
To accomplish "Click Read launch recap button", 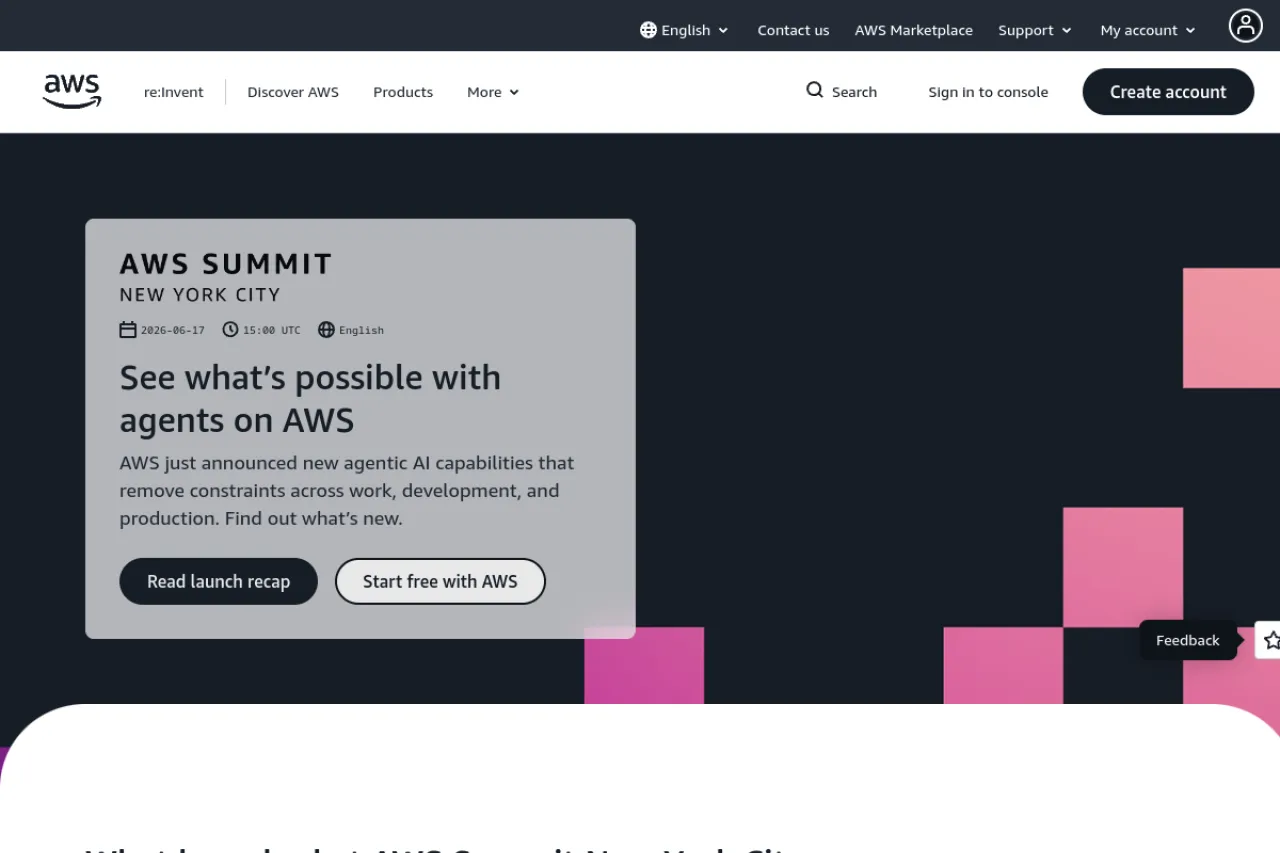I will (219, 581).
